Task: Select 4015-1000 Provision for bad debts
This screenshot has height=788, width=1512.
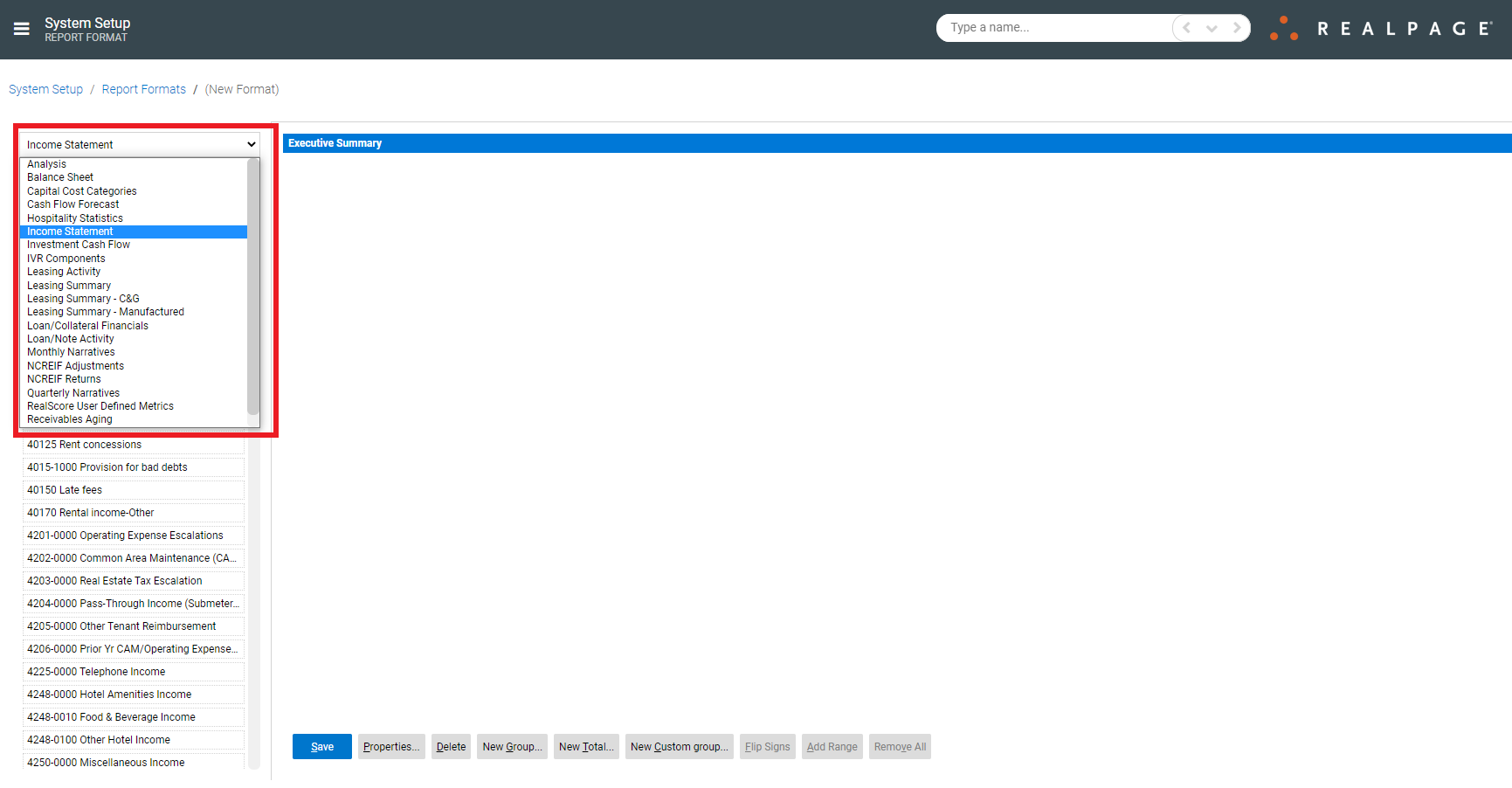Action: pyautogui.click(x=133, y=467)
